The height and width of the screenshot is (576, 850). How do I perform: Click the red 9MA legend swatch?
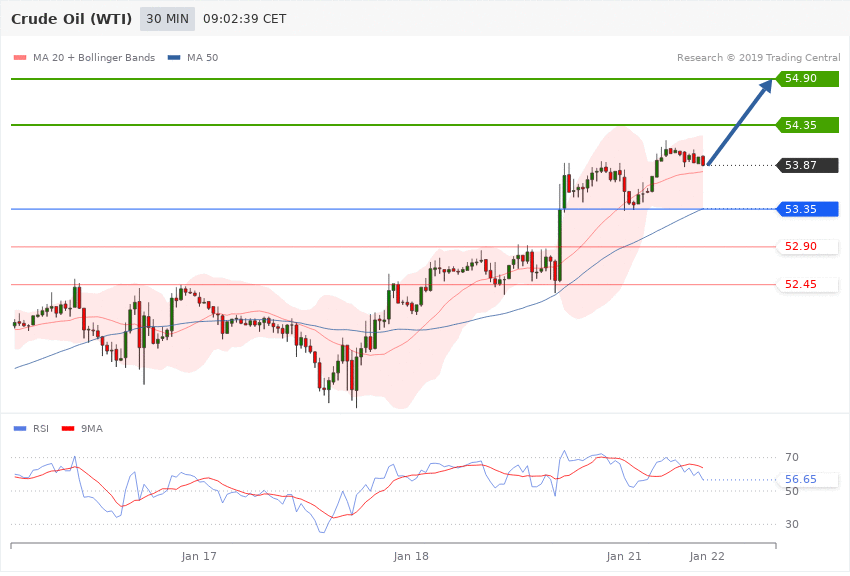(68, 429)
